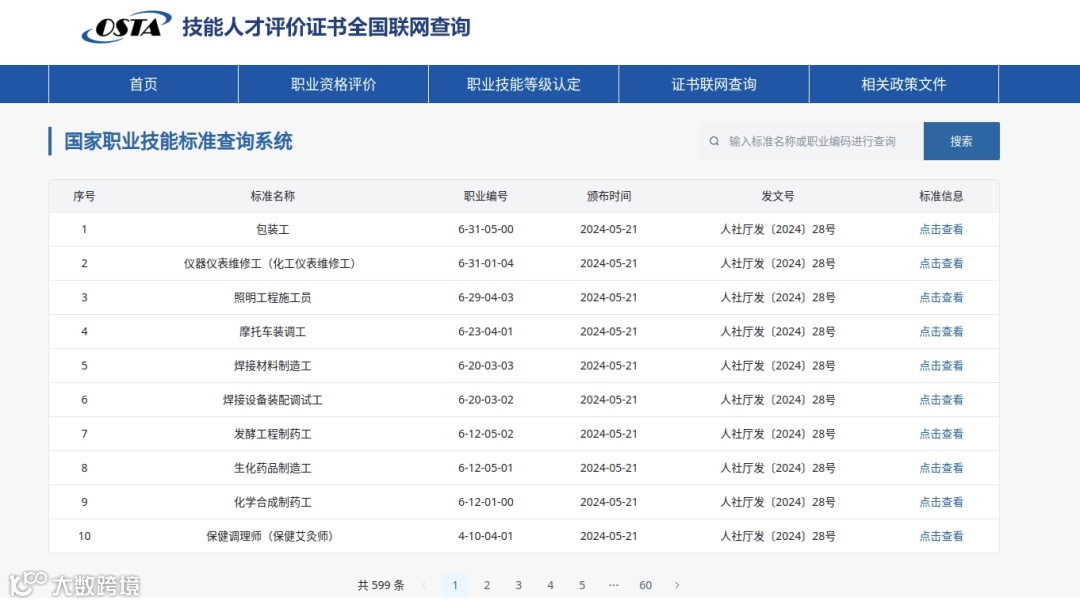Open 相关政策文件 menu
Screen dimensions: 1080x605
coord(904,84)
